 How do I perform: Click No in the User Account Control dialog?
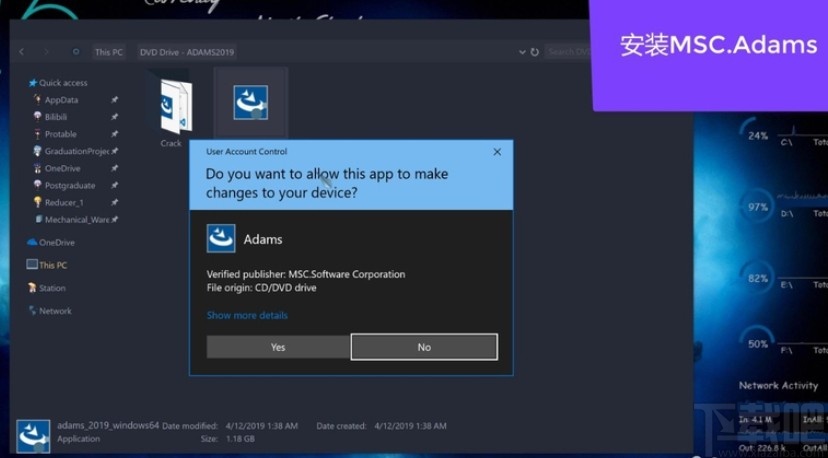[x=424, y=347]
